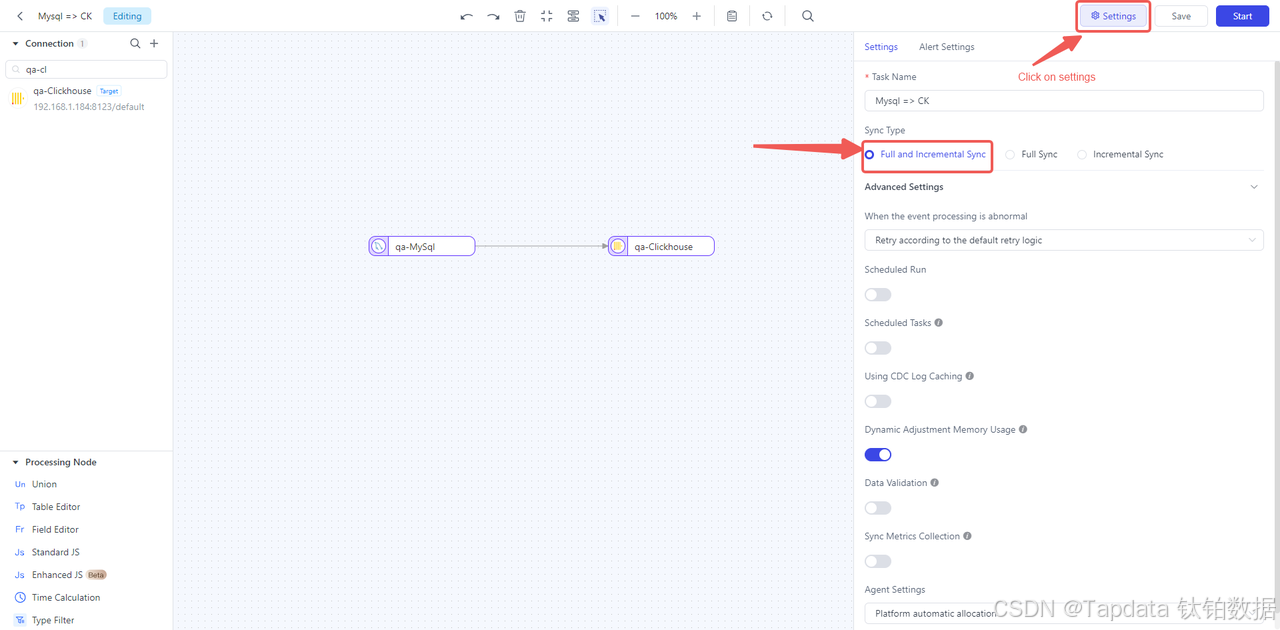Image resolution: width=1280 pixels, height=630 pixels.
Task: Fit canvas to center using shrink icon
Action: [546, 16]
